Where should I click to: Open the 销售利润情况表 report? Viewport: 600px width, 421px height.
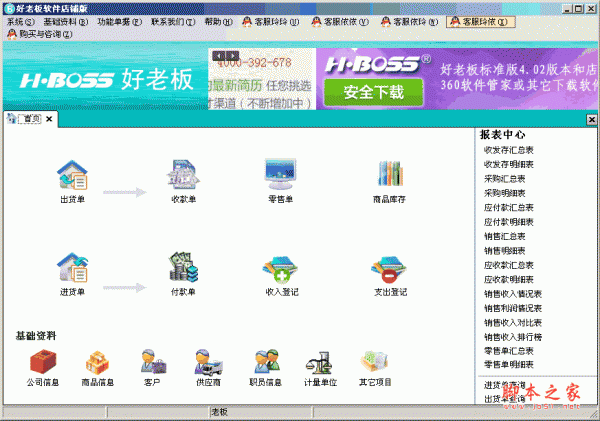pos(513,308)
